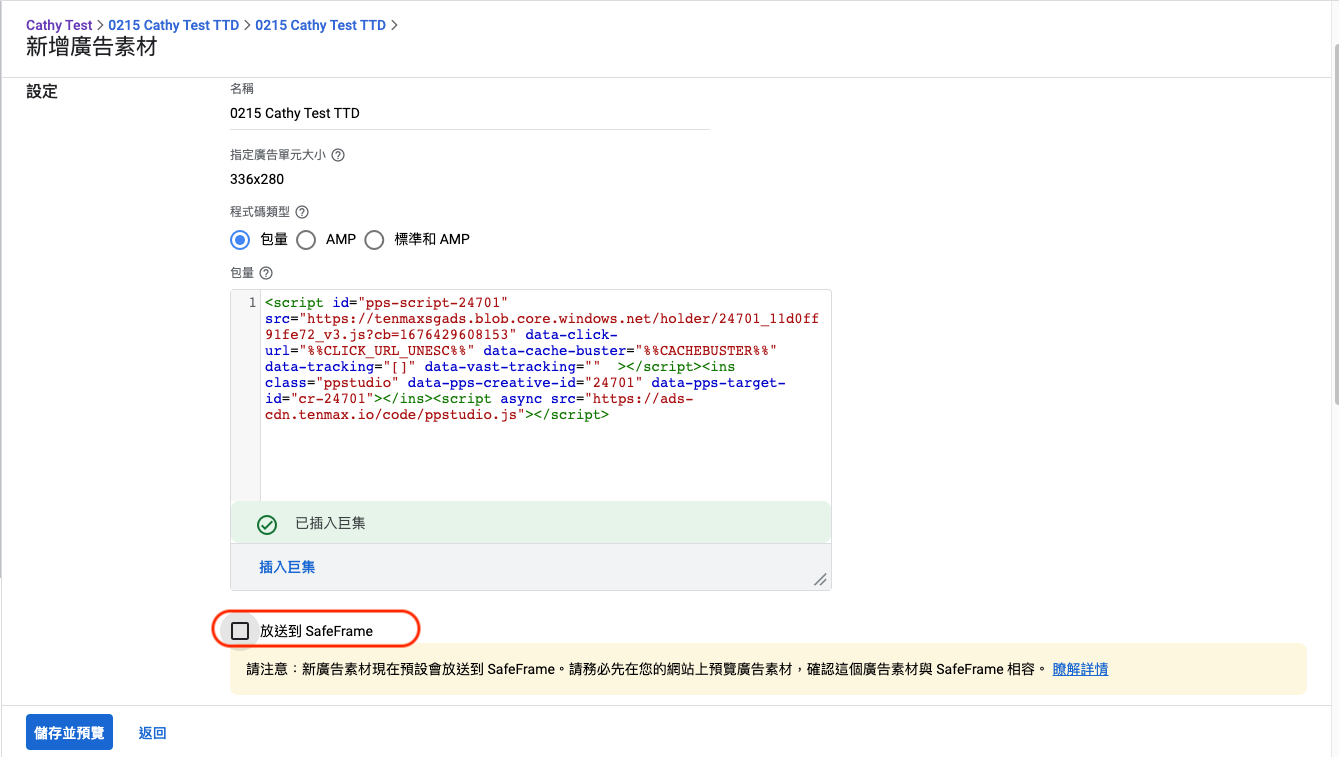Click the 新增廣告素材 page heading
The width and height of the screenshot is (1339, 757).
pos(91,47)
